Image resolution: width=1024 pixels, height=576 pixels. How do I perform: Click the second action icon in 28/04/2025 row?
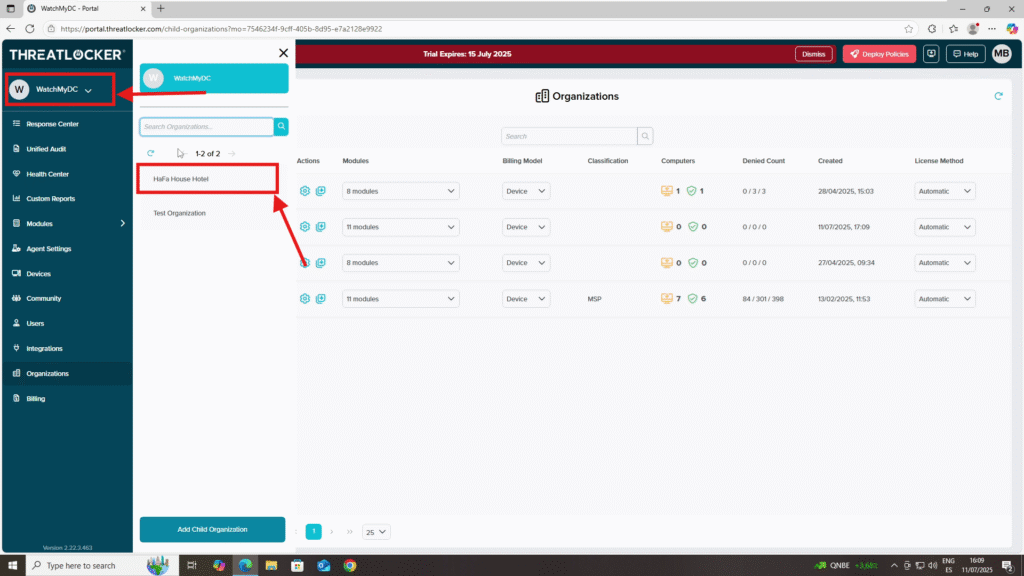321,191
